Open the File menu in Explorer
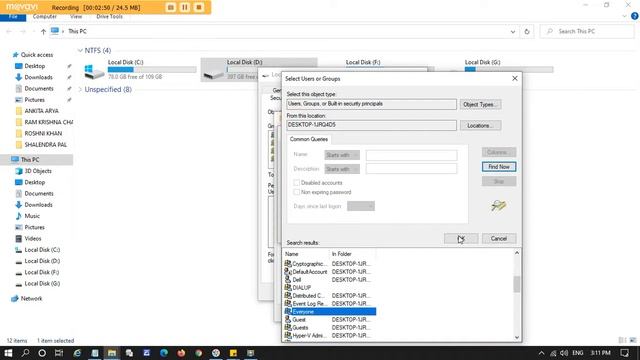Screen dimensions: 640x360 [13, 17]
